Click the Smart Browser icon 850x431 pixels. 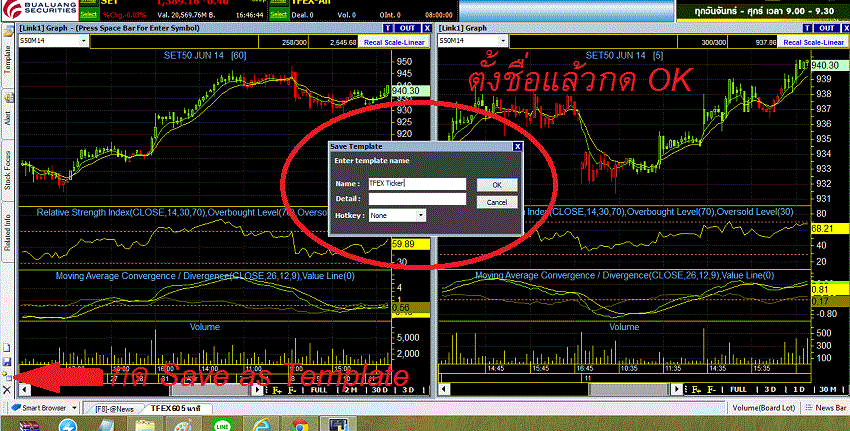[x=16, y=408]
